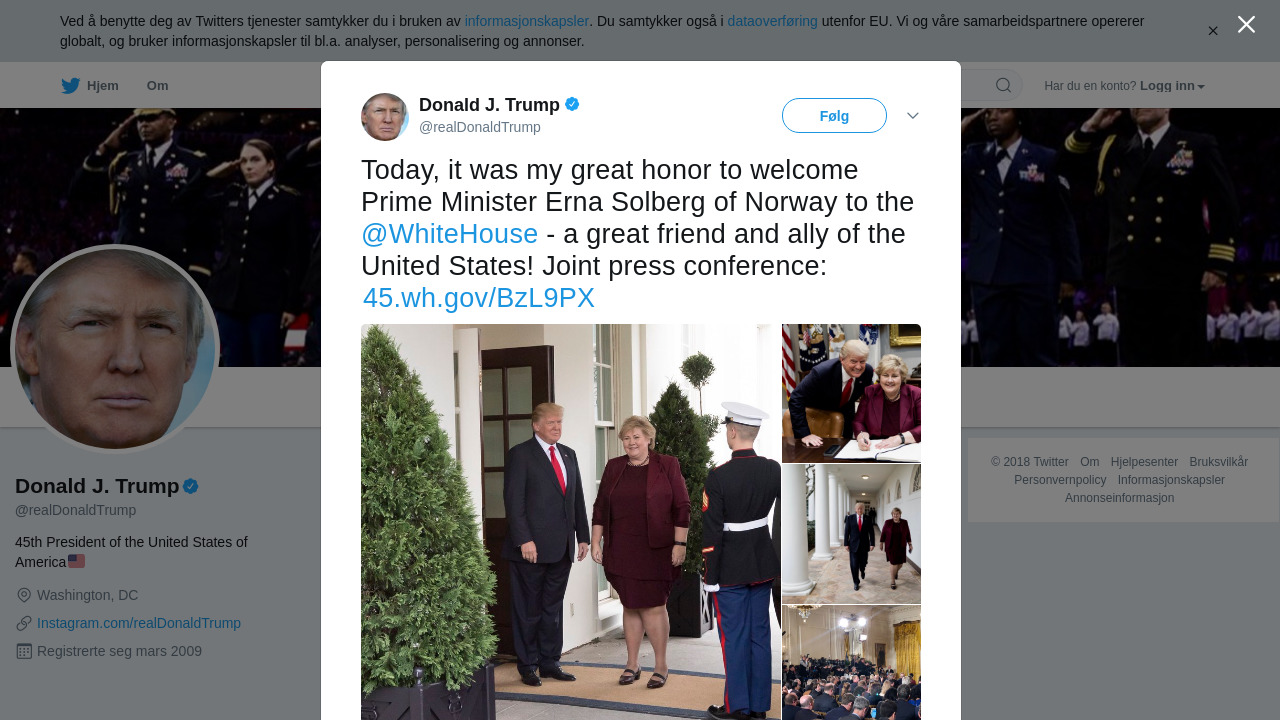The image size is (1280, 720).
Task: Open the informasjonskapsler link in banner
Action: tap(527, 21)
